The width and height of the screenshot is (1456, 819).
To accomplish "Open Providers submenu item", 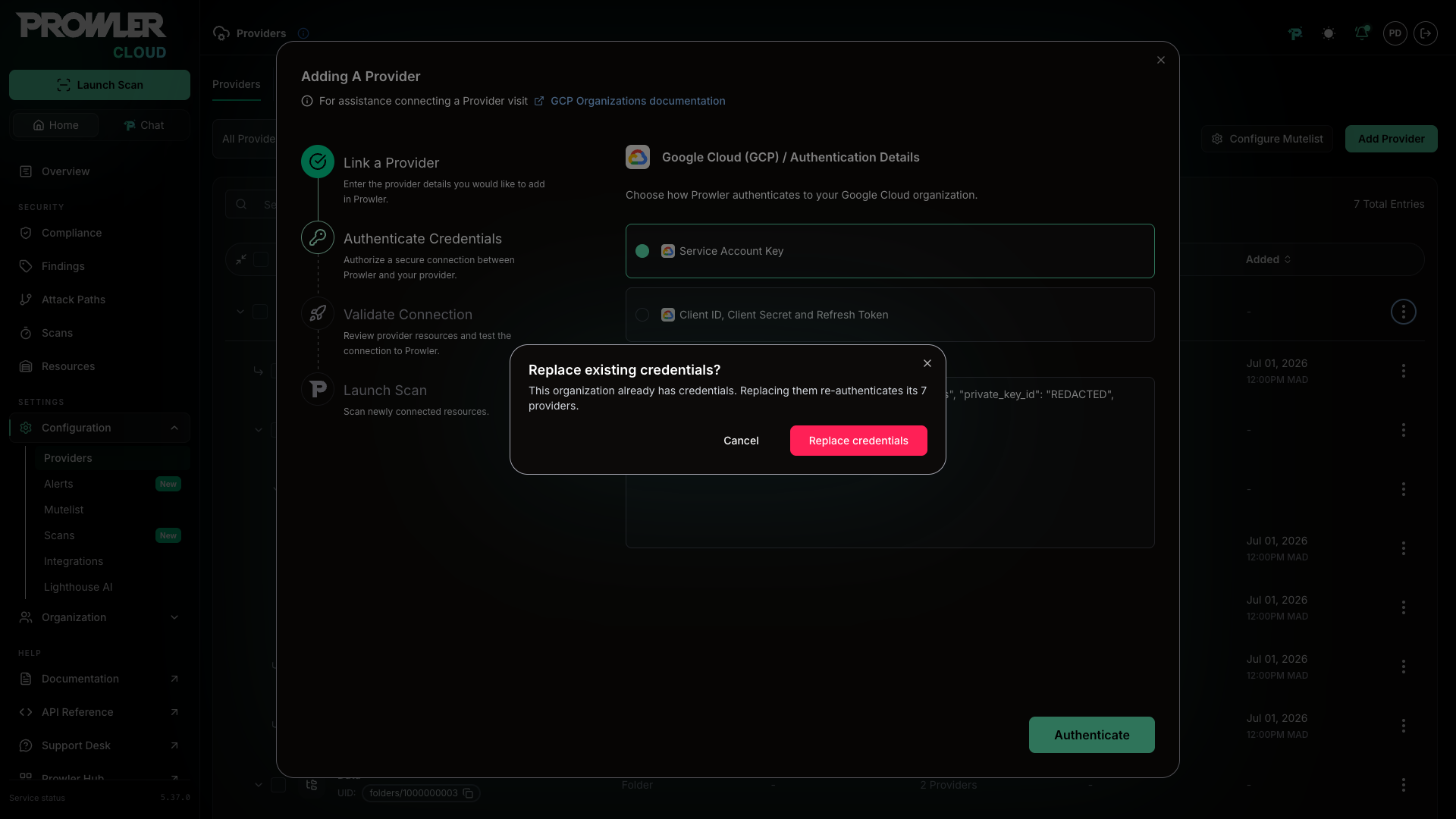I will (112, 458).
